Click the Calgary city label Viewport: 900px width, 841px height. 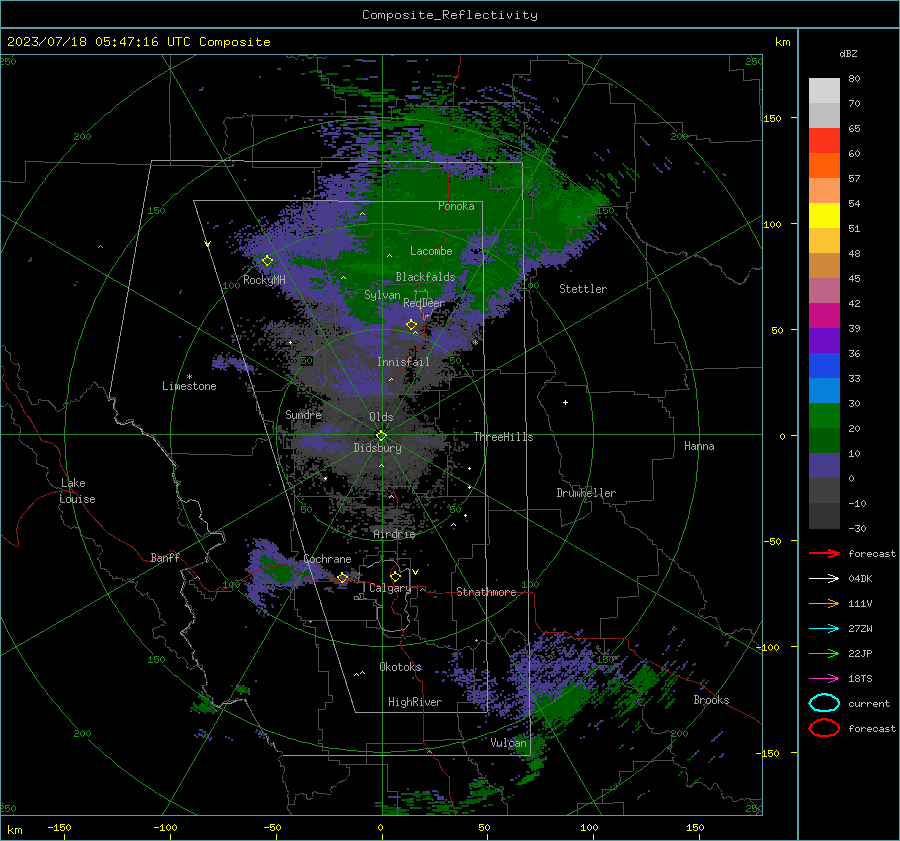coord(390,588)
